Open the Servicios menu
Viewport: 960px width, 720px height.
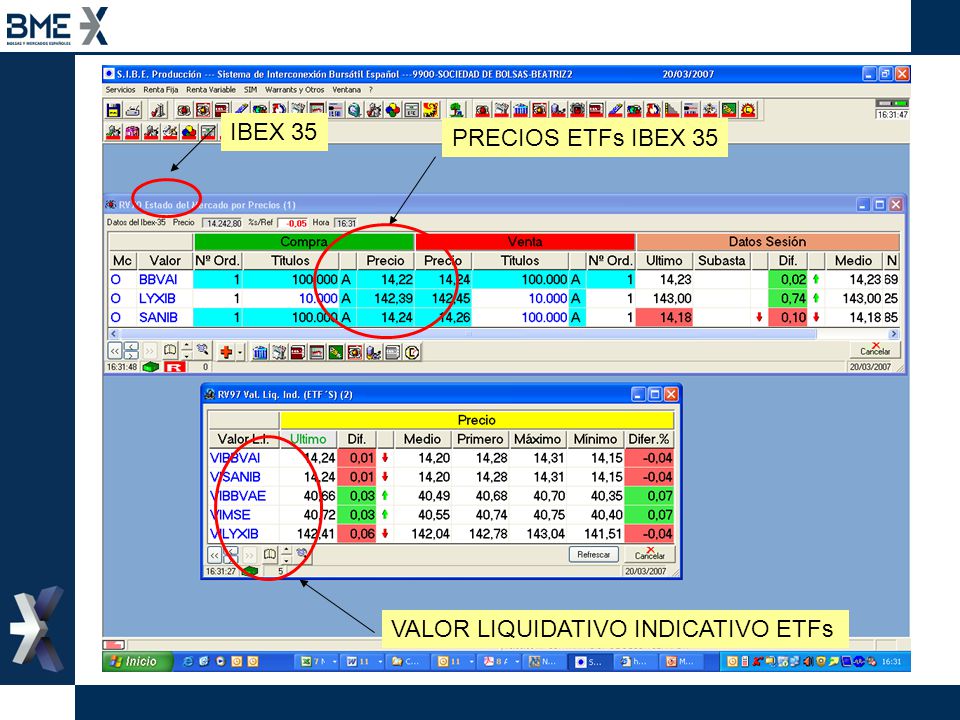pos(120,90)
